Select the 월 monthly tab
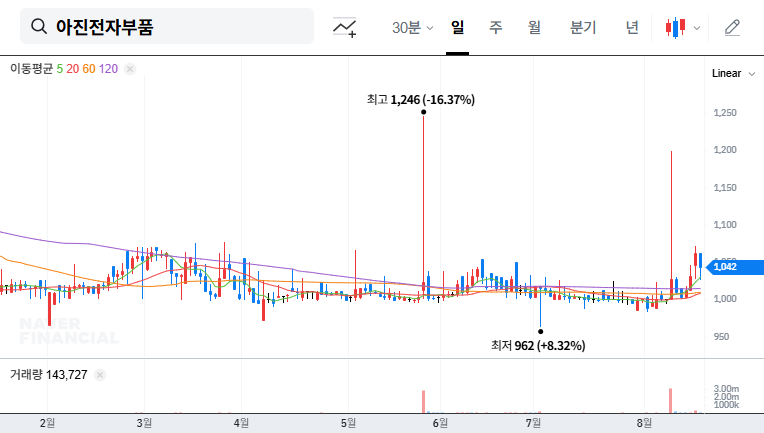Viewport: 764px width, 433px height. [534, 27]
